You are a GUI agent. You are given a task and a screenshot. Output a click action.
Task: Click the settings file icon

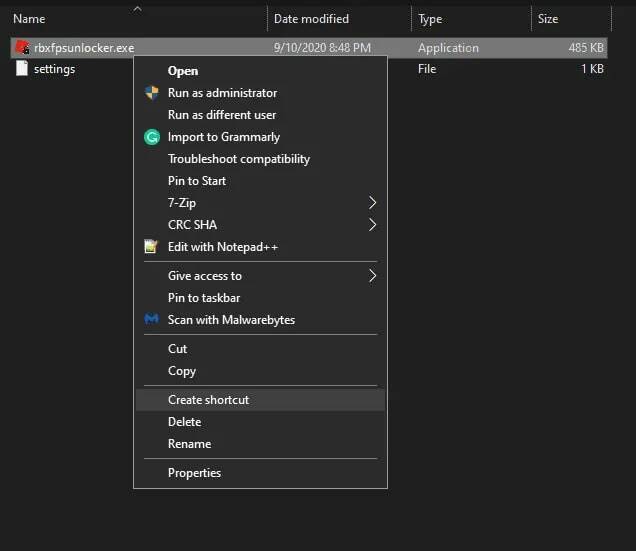point(22,69)
